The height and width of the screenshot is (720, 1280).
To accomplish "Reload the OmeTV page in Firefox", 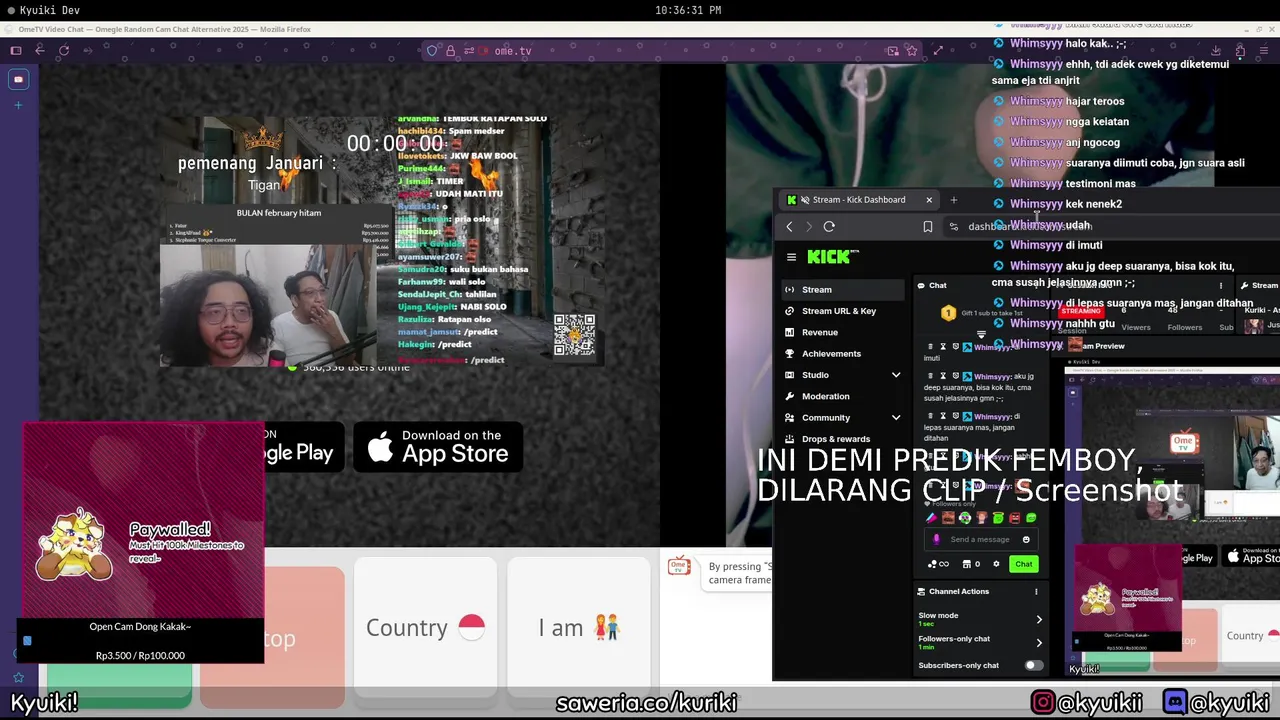I will click(64, 51).
